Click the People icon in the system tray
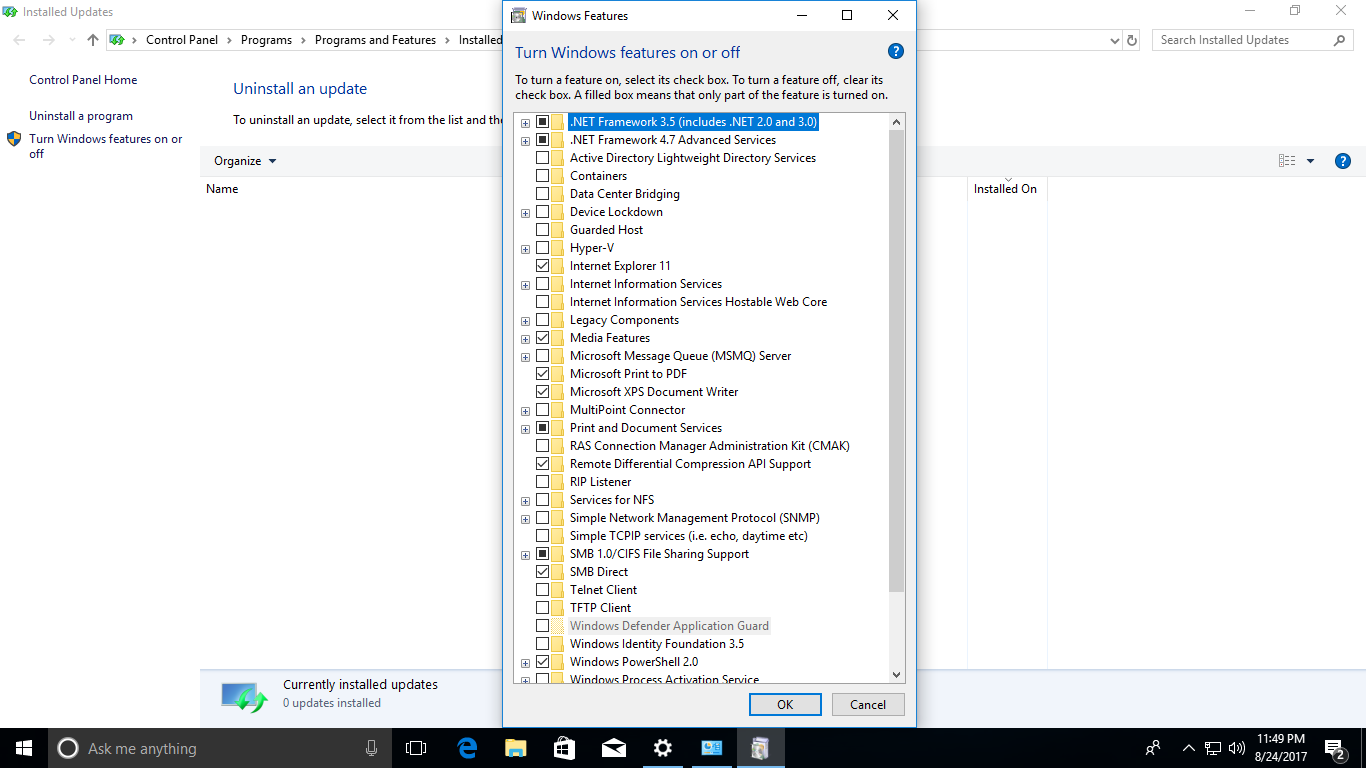 coord(1153,748)
